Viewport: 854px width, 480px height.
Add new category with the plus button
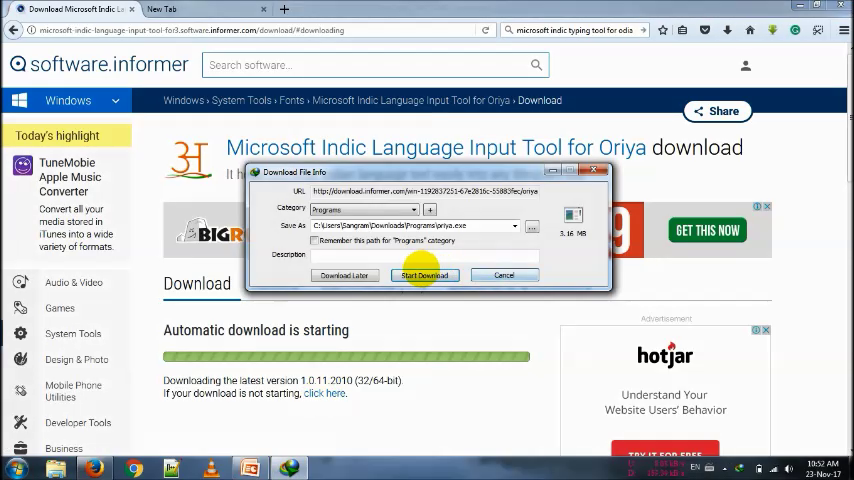coord(430,210)
